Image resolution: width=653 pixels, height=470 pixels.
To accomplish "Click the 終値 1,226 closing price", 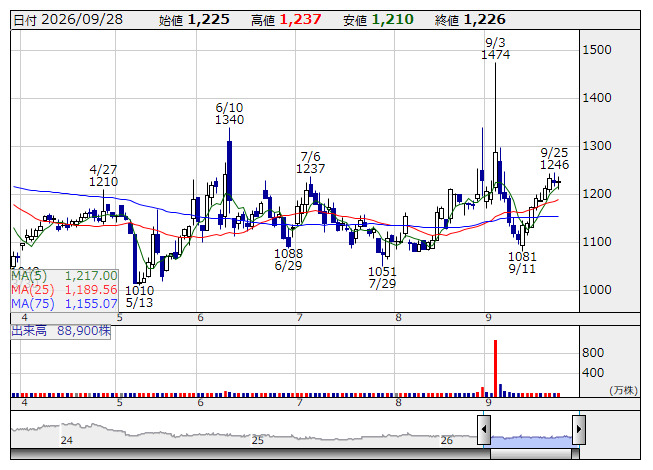I will point(470,20).
